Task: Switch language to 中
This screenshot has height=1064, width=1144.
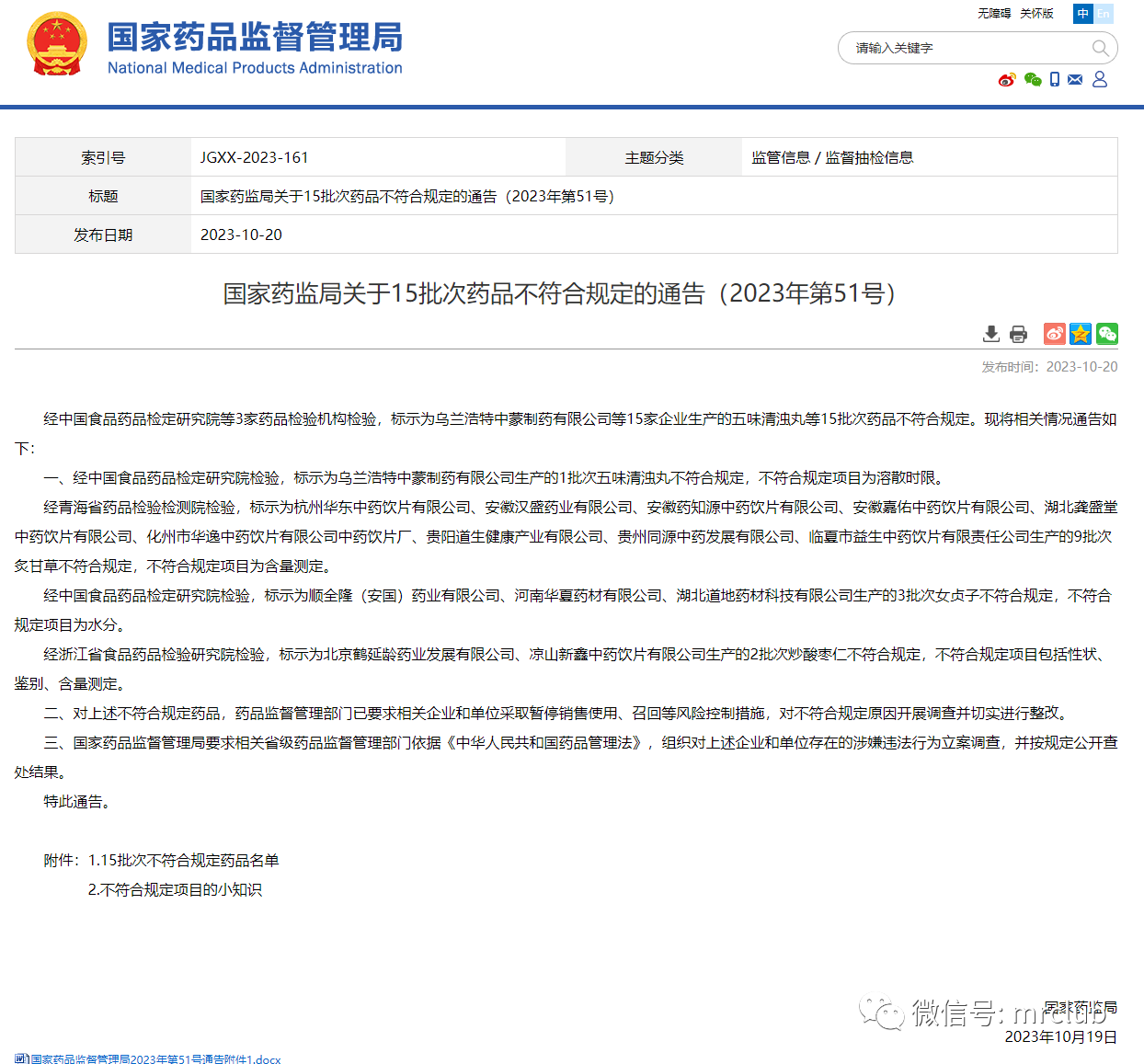Action: [1082, 14]
